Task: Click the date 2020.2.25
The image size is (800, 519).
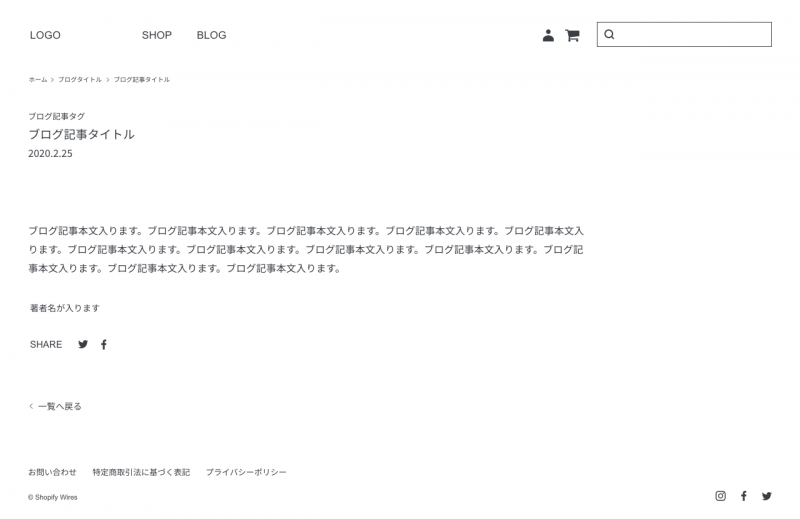Action: 50,154
